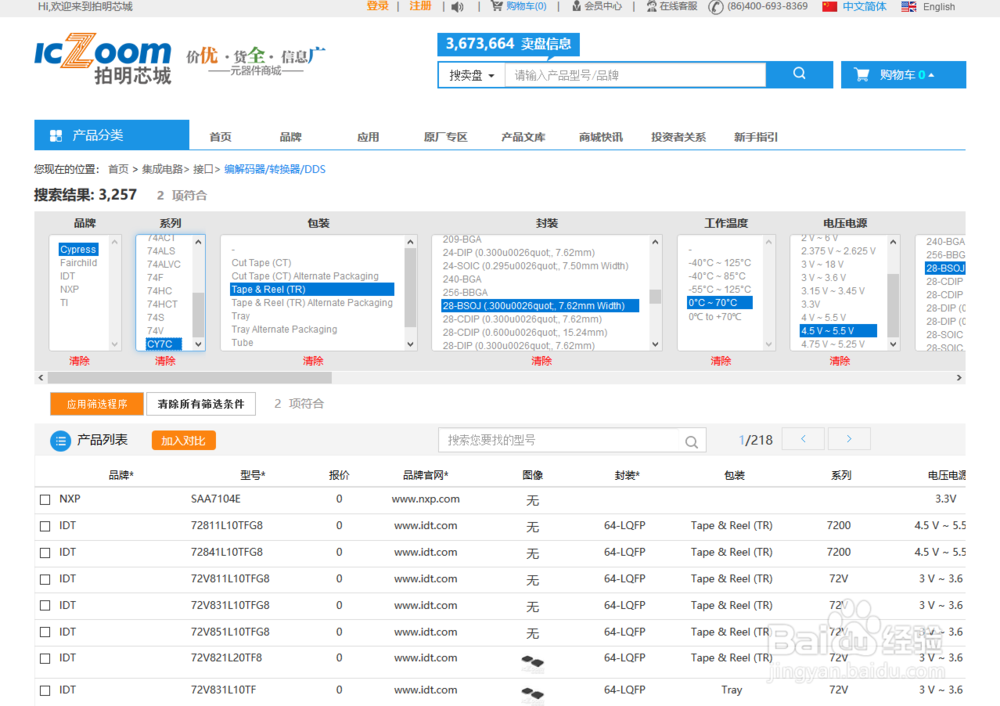Viewport: 1000px width, 706px height.
Task: Select 256-BBGA in 封装 filter
Action: [x=465, y=292]
